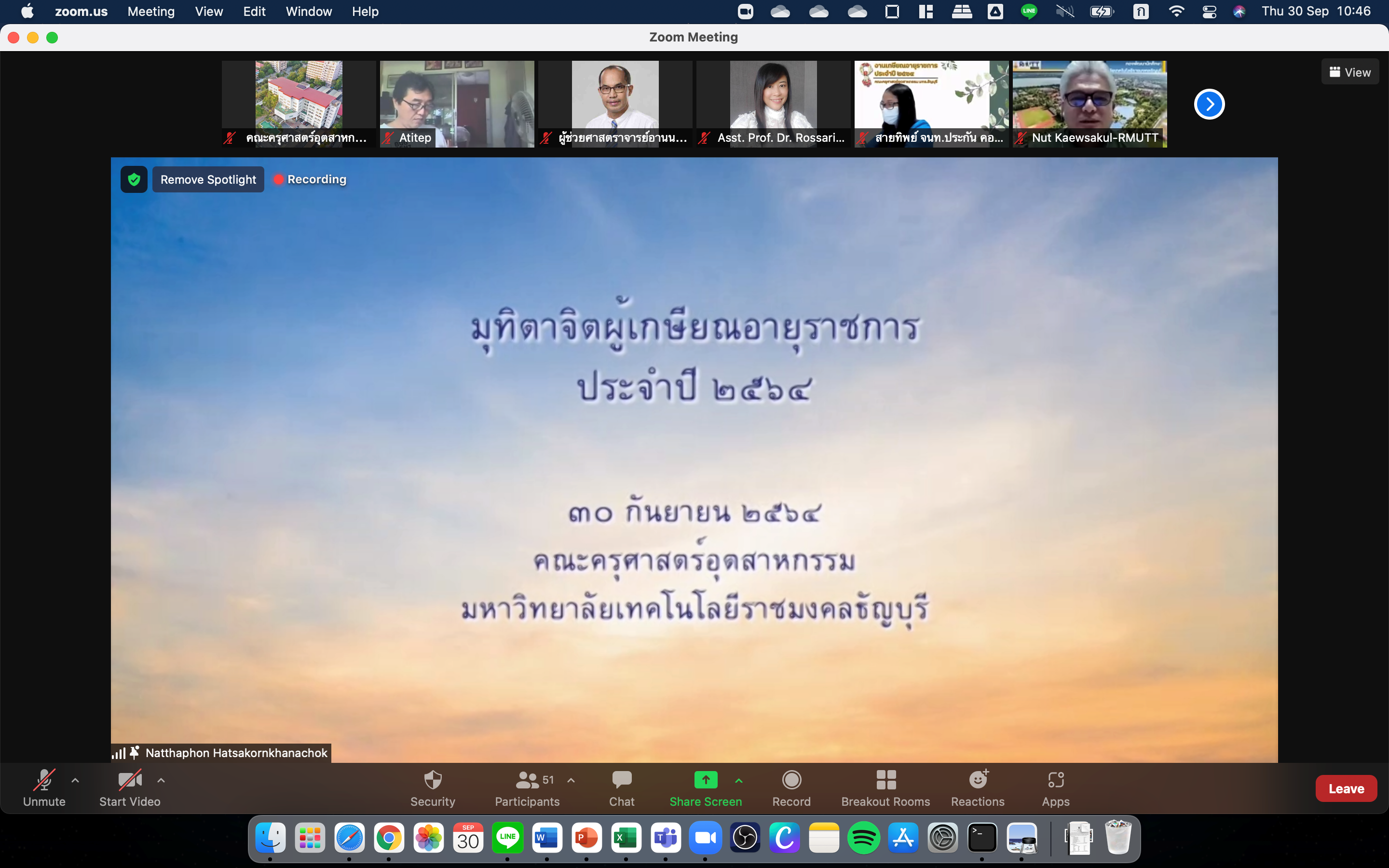Open PowerPoint from the Dock
Image resolution: width=1389 pixels, height=868 pixels.
coord(586,838)
